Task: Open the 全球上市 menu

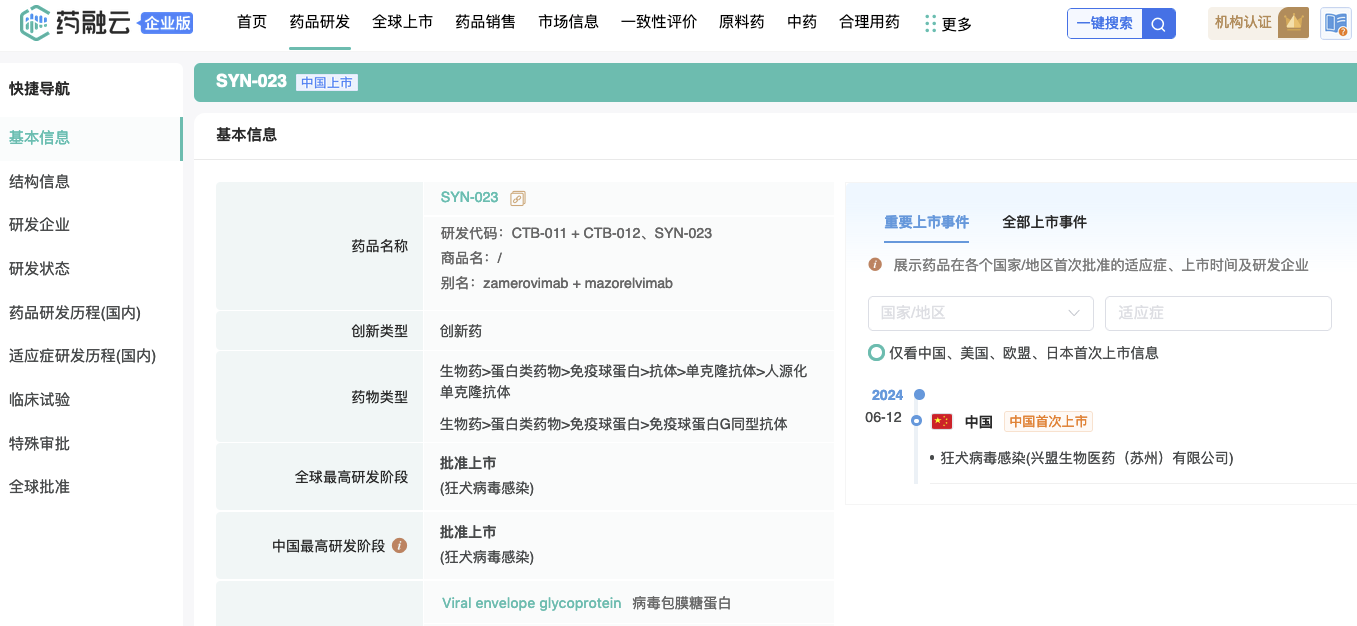Action: [x=402, y=22]
